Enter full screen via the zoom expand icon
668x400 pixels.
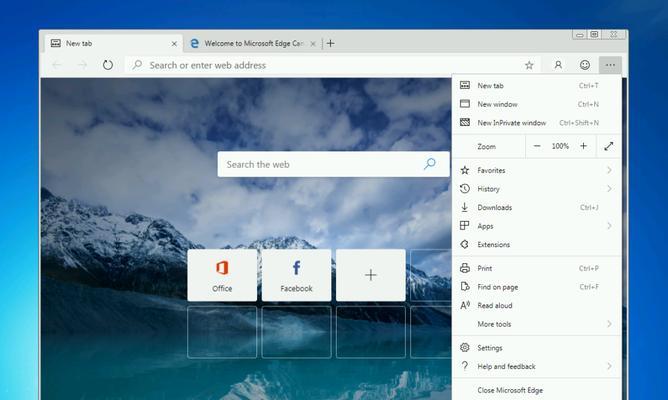coord(609,146)
